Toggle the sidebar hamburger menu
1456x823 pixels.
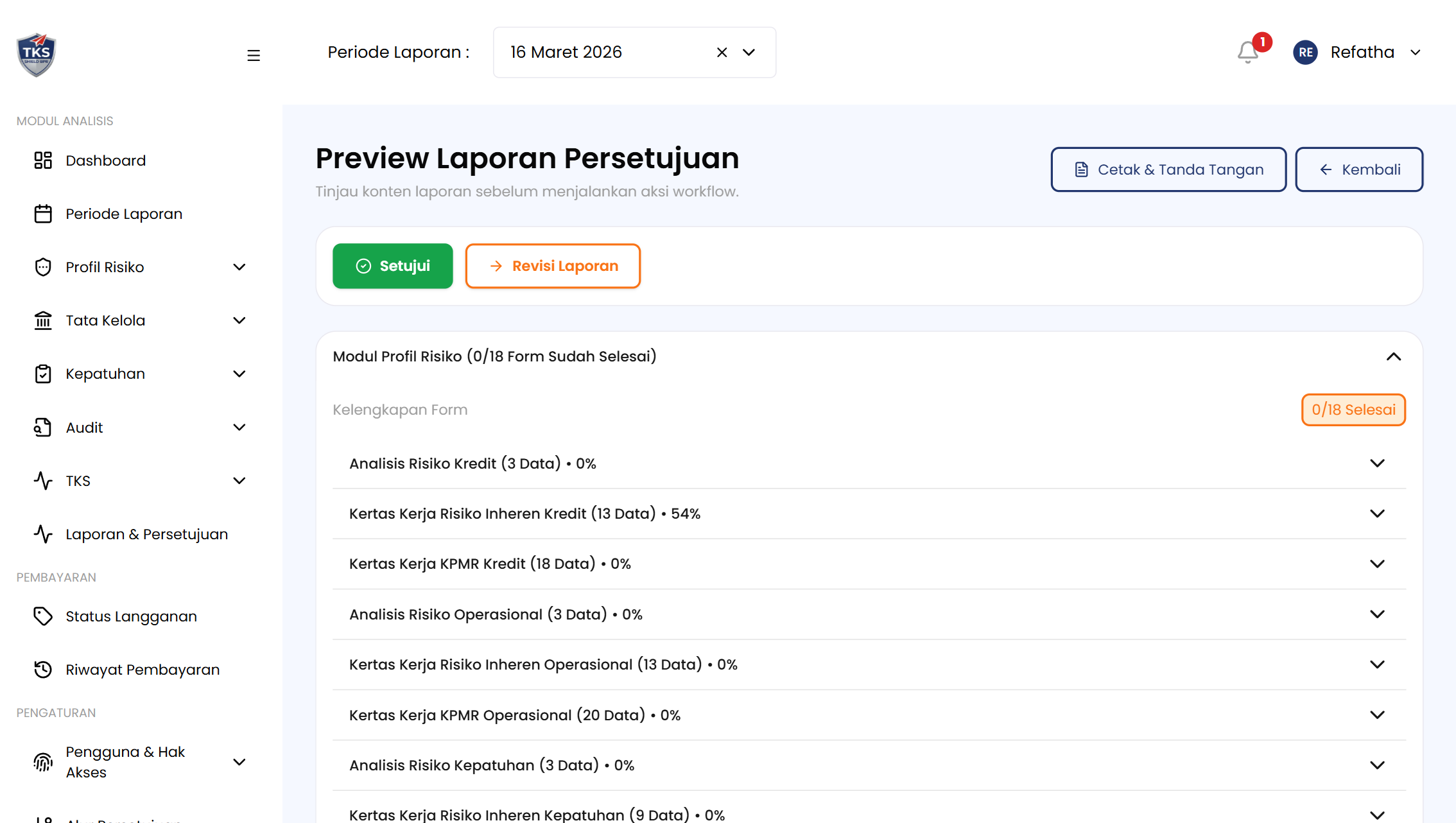pyautogui.click(x=254, y=55)
